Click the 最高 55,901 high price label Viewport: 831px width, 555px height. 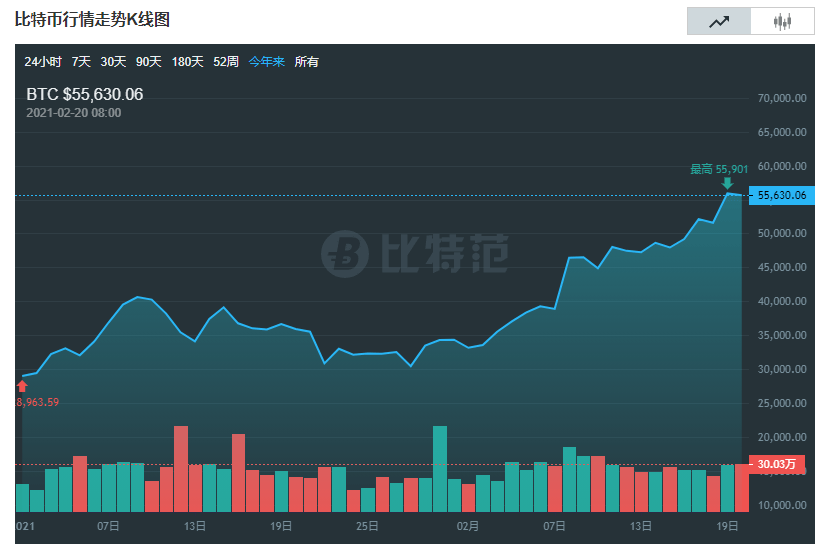click(x=718, y=169)
